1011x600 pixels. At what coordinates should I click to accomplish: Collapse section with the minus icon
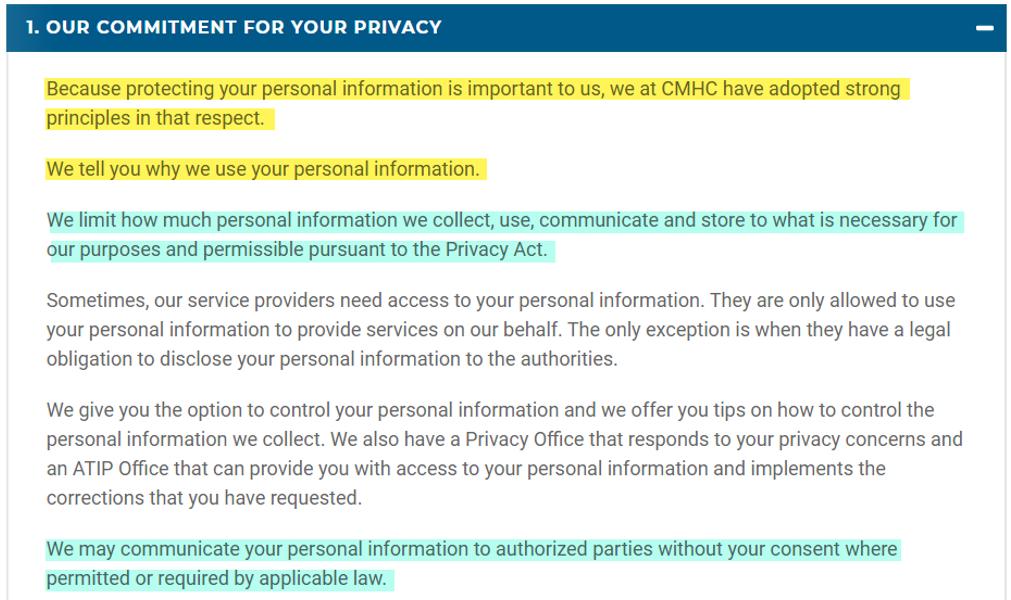985,28
